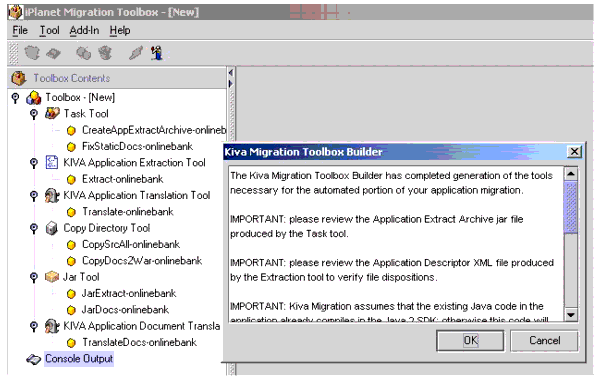Open the Help menu
This screenshot has height=381, width=603.
click(x=120, y=30)
